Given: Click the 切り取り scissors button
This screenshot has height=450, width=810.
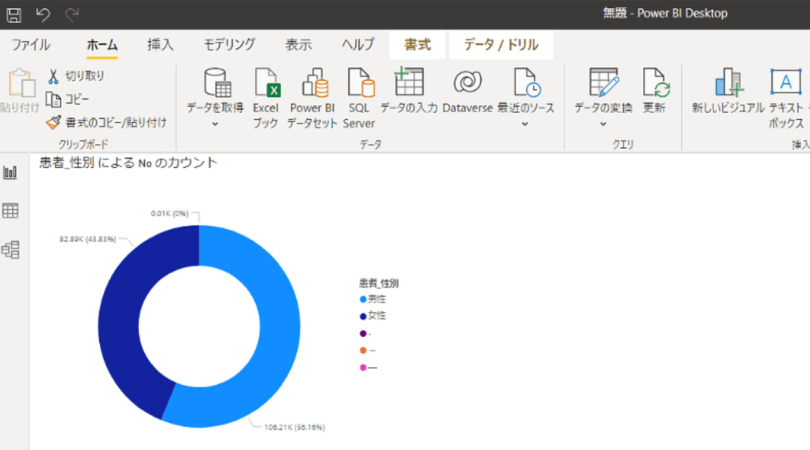Looking at the screenshot, I should tap(76, 76).
